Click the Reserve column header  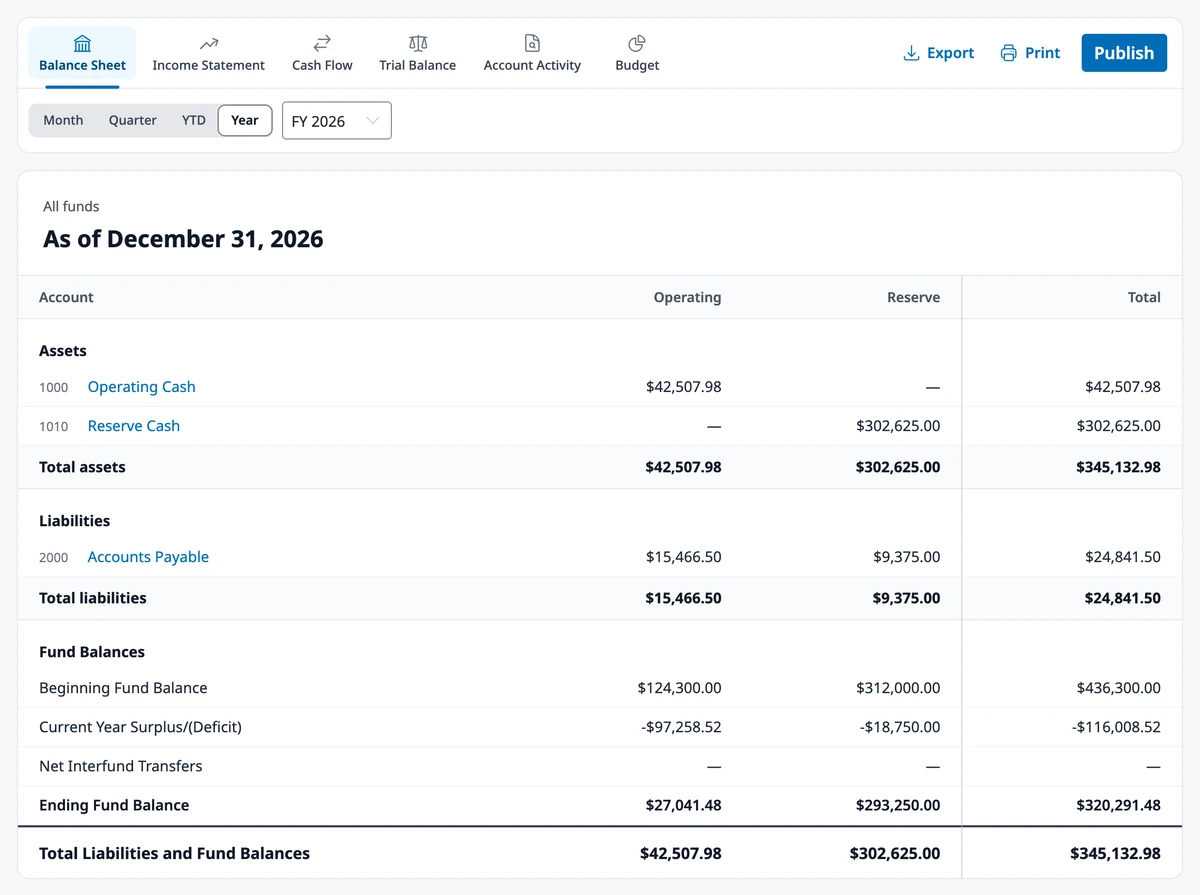click(x=913, y=297)
